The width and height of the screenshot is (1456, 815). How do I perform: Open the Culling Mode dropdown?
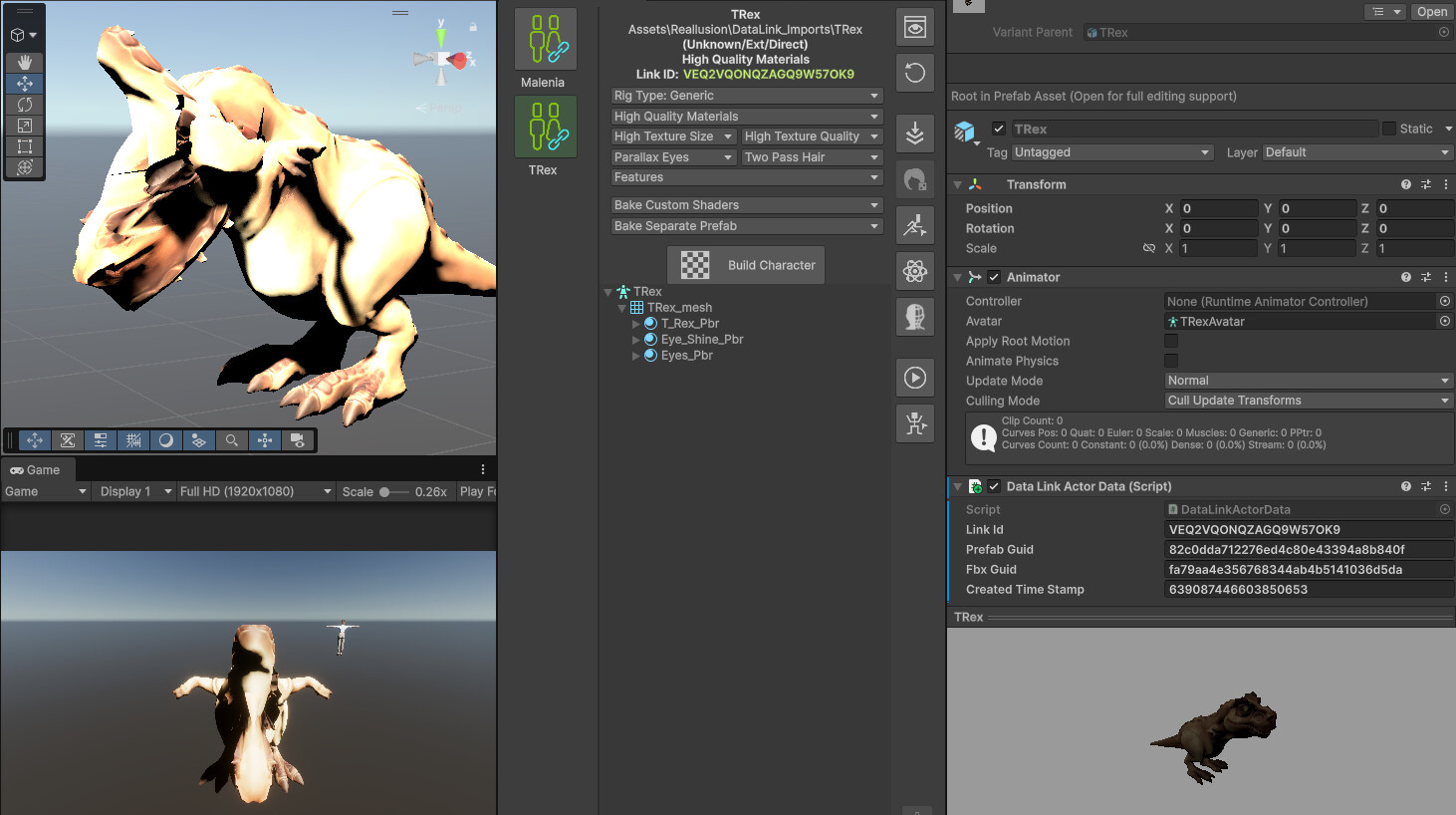[1309, 401]
